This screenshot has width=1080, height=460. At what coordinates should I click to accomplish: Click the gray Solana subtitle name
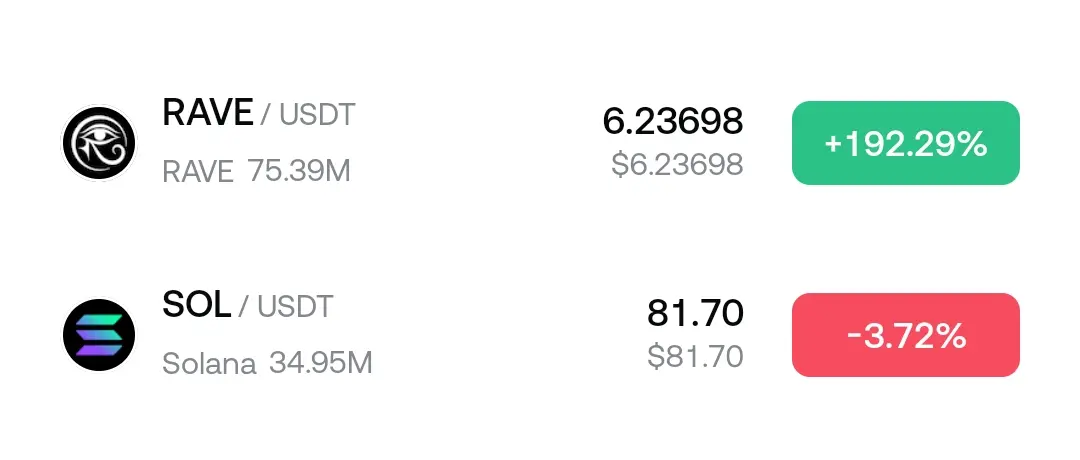209,363
